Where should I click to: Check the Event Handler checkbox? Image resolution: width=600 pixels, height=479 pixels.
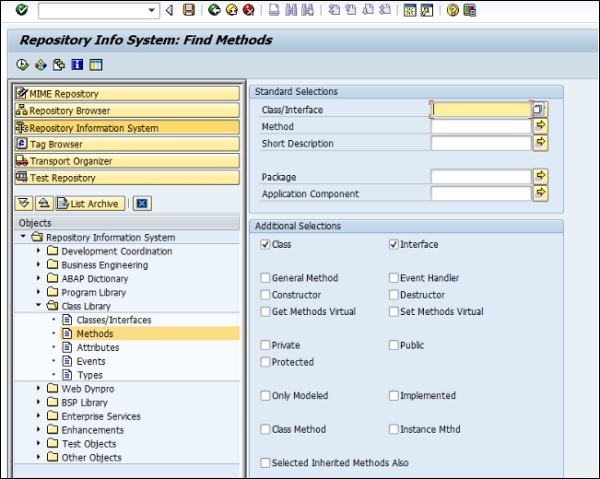[394, 278]
